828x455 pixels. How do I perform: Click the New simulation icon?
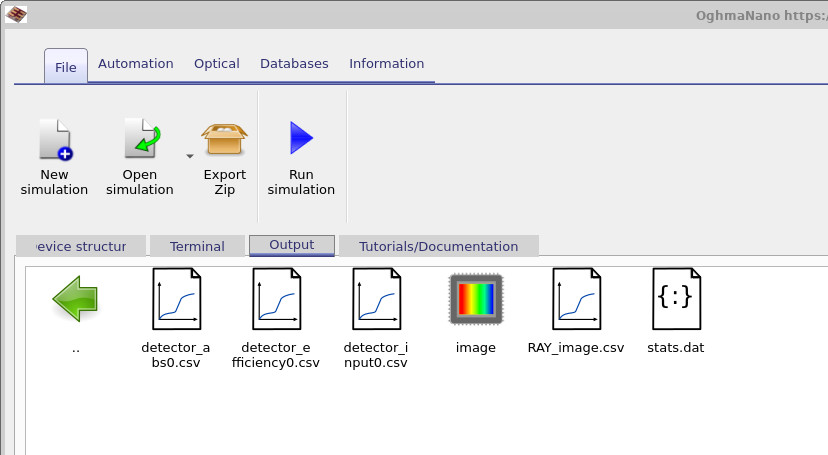pyautogui.click(x=55, y=139)
